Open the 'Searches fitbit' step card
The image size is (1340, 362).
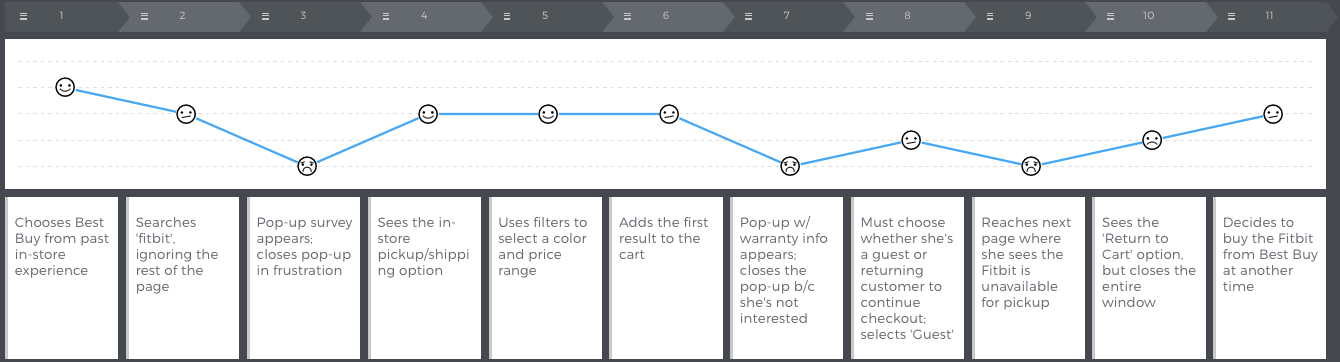(182, 277)
